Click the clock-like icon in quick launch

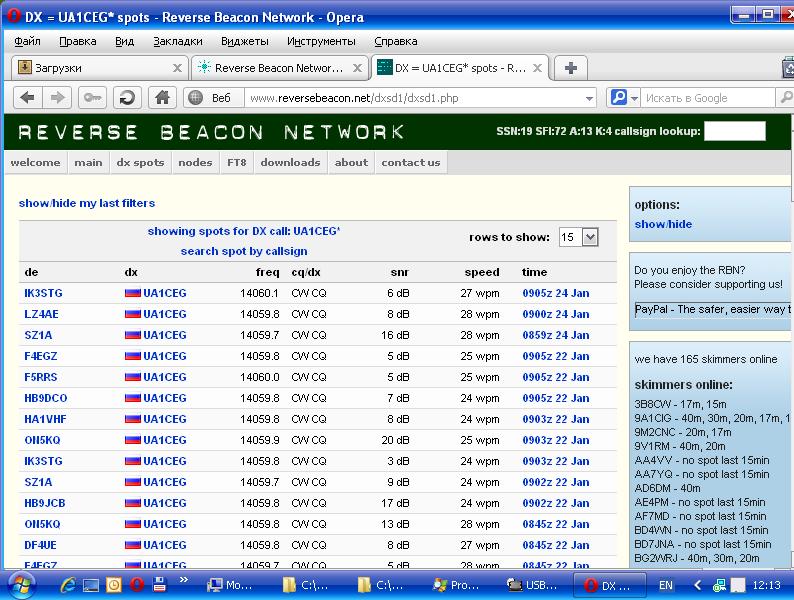pos(114,585)
